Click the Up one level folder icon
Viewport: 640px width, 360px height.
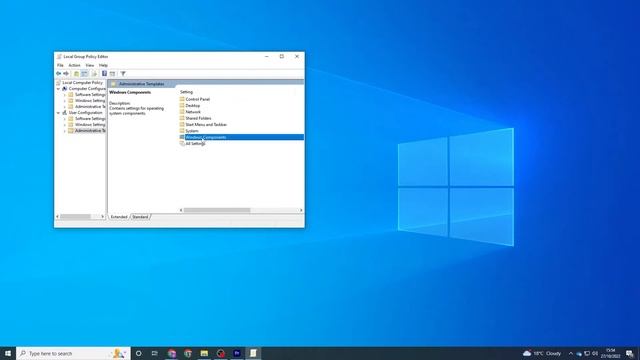(76, 73)
